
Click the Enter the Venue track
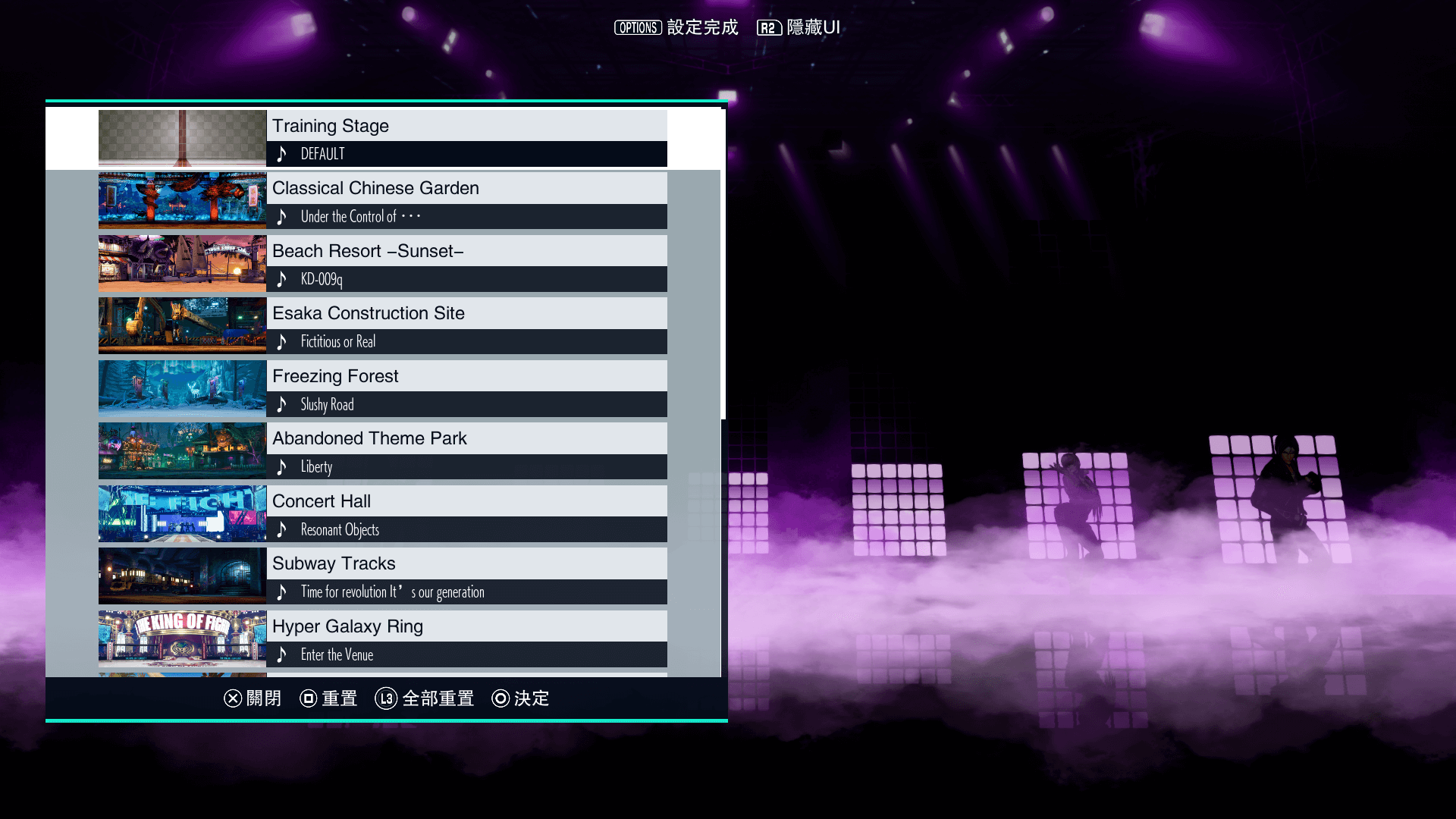tap(467, 654)
